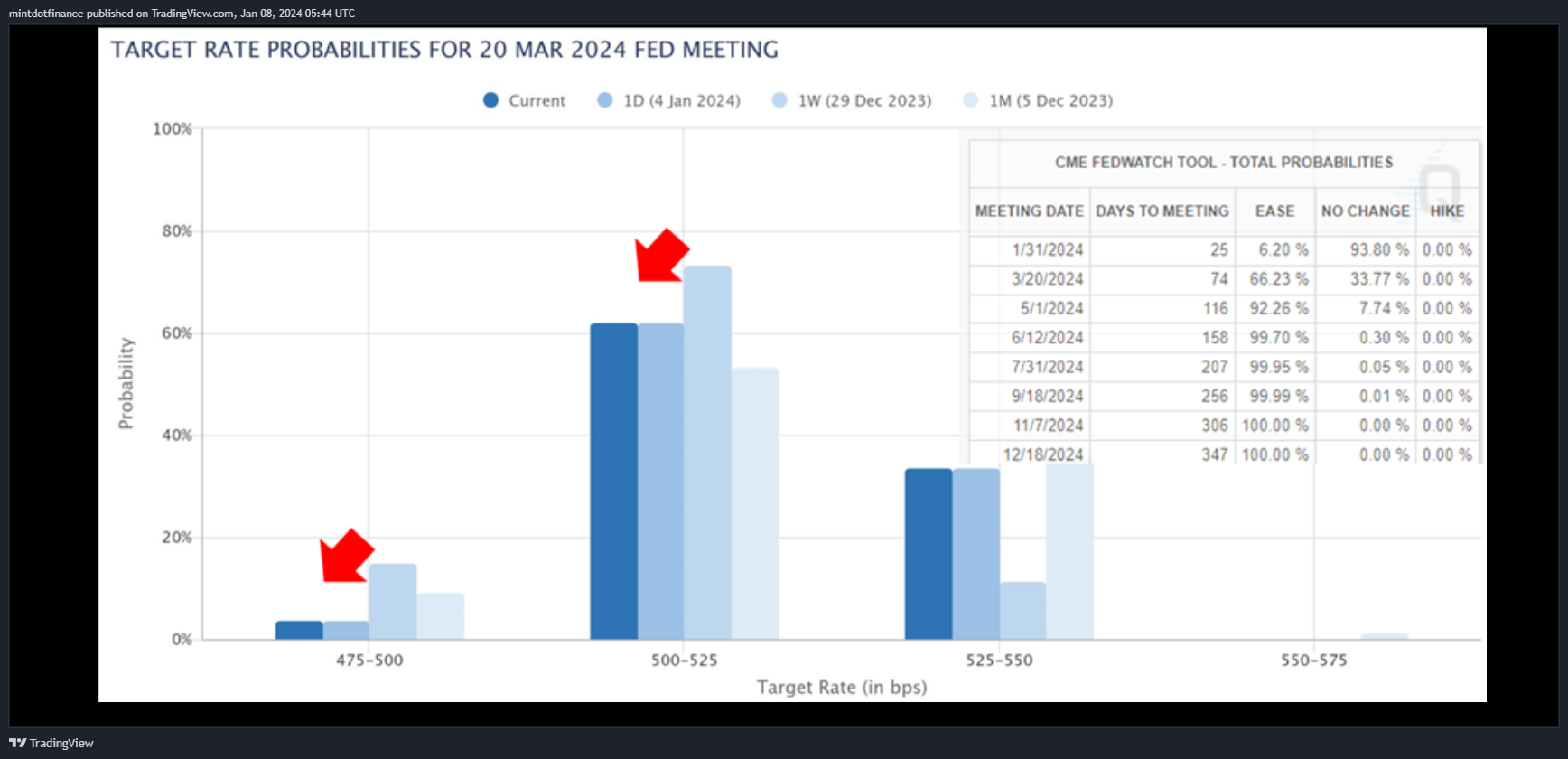The width and height of the screenshot is (1568, 759).
Task: Click the 99.99 % ease value
Action: coord(1279,396)
